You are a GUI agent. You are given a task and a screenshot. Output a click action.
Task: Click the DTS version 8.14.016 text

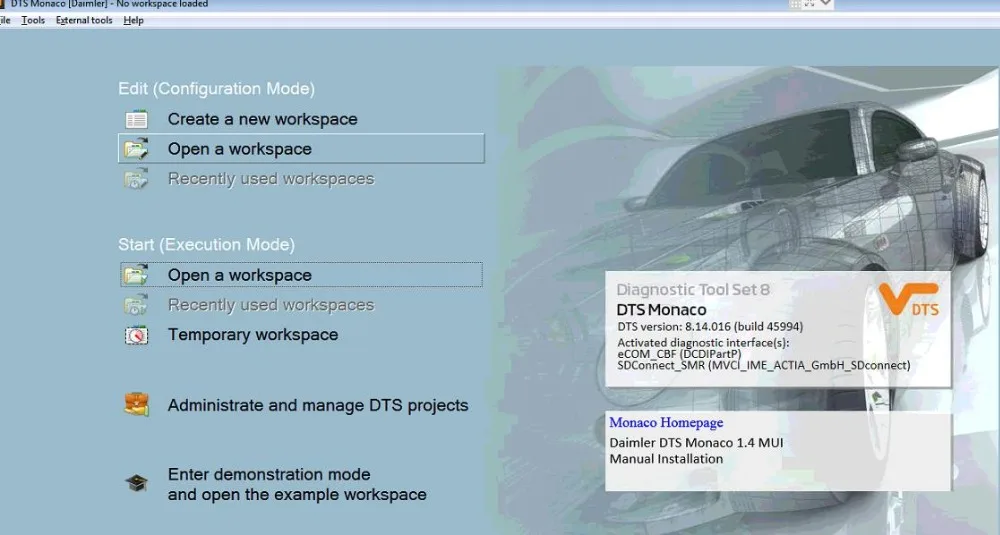point(710,326)
